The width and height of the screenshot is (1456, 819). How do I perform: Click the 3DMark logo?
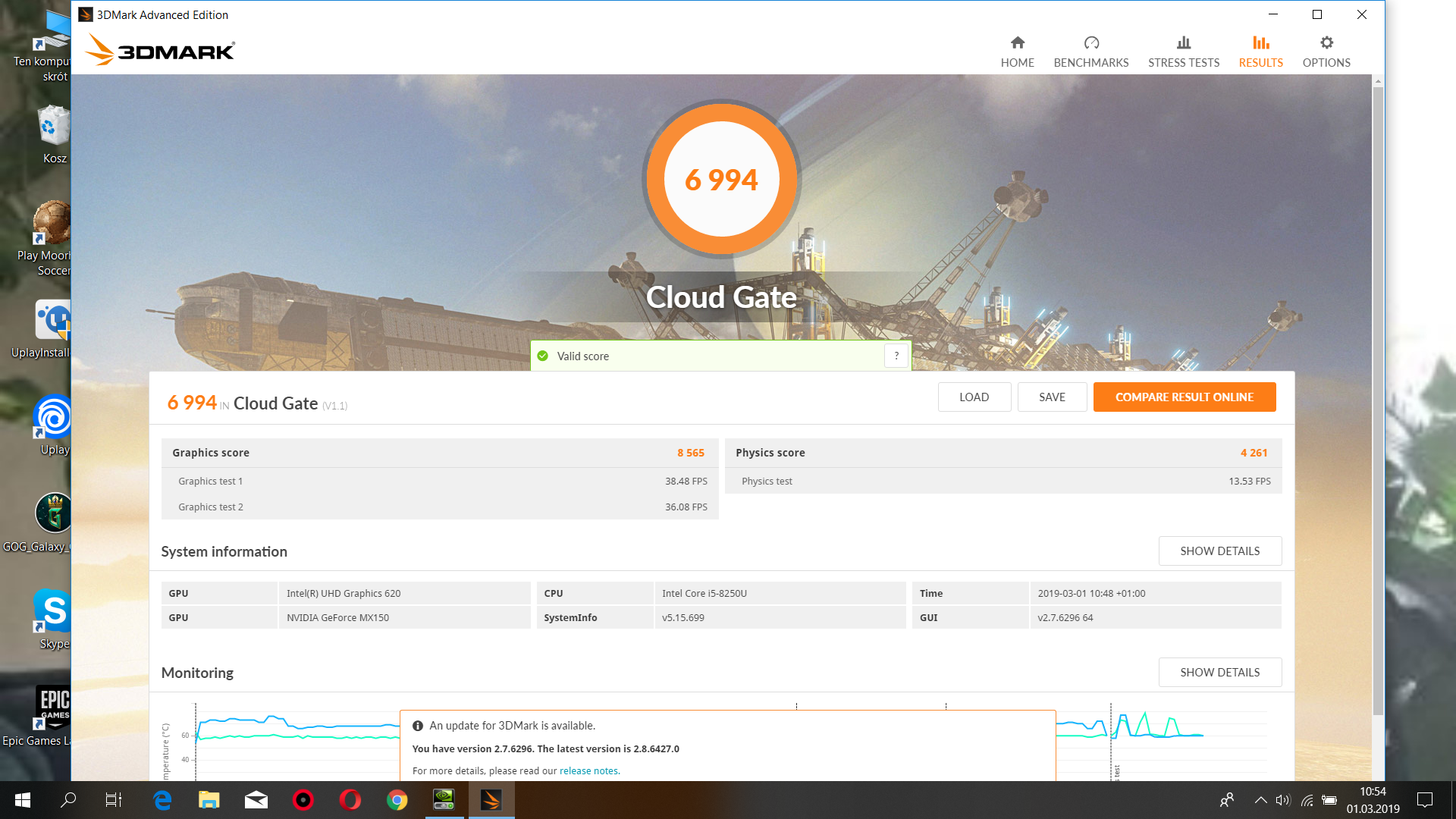pos(160,50)
